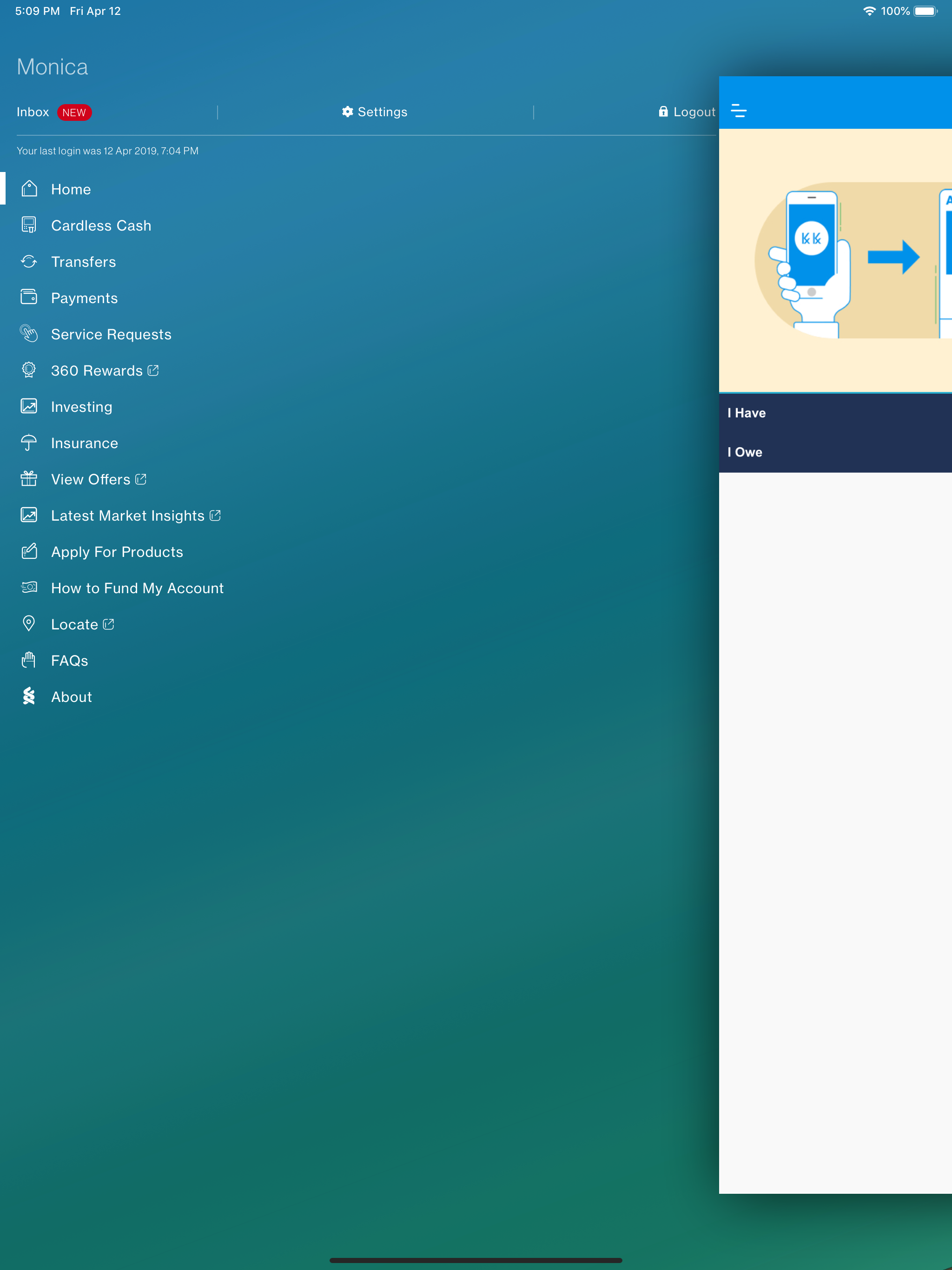Viewport: 952px width, 1270px height.
Task: Open the Locate external link
Action: click(x=83, y=624)
